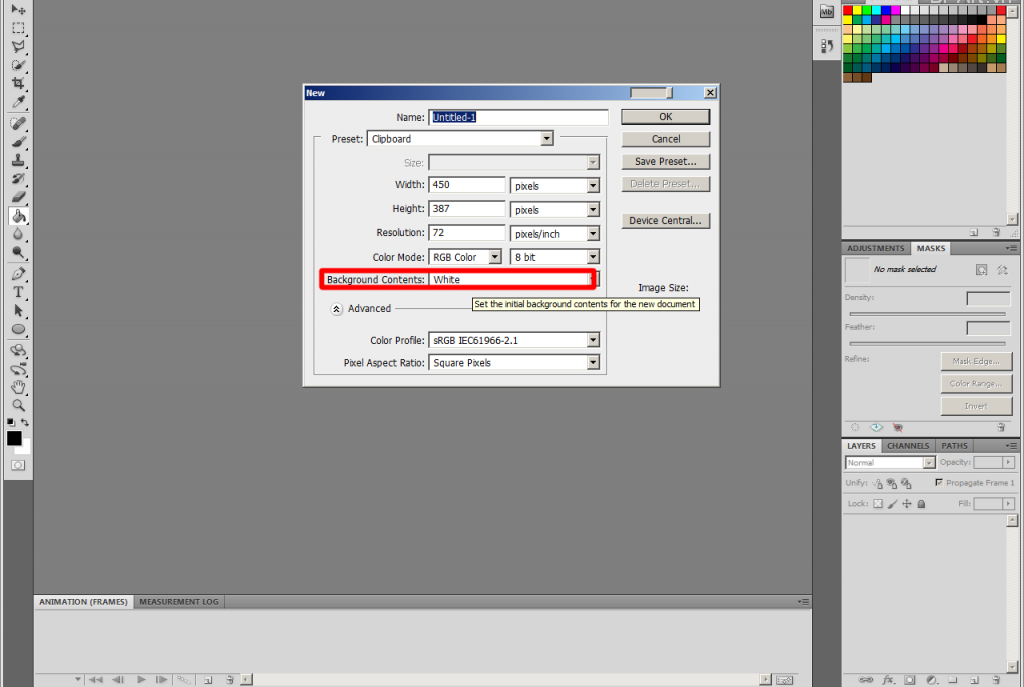The height and width of the screenshot is (687, 1024).
Task: Click the black foreground color swatch
Action: point(14,438)
